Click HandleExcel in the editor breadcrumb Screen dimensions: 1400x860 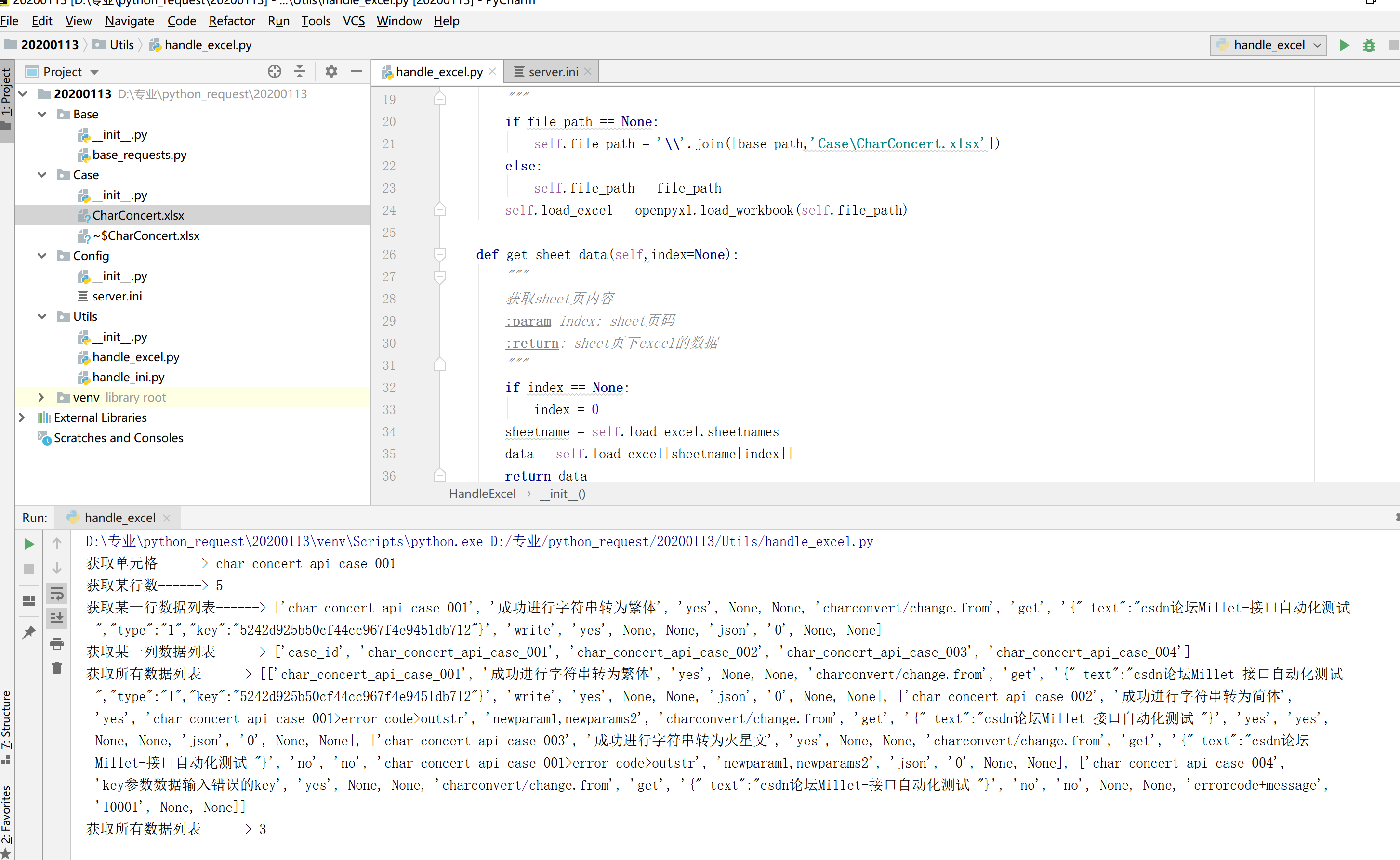click(482, 494)
